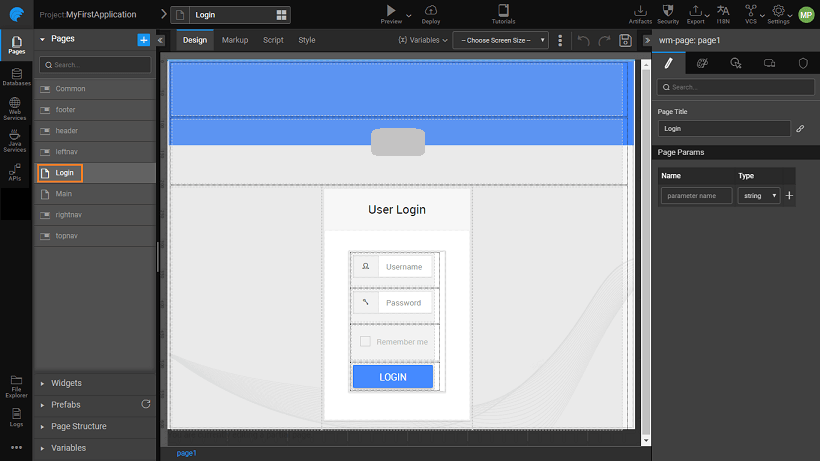
Task: Switch to the Markup tab
Action: [235, 40]
